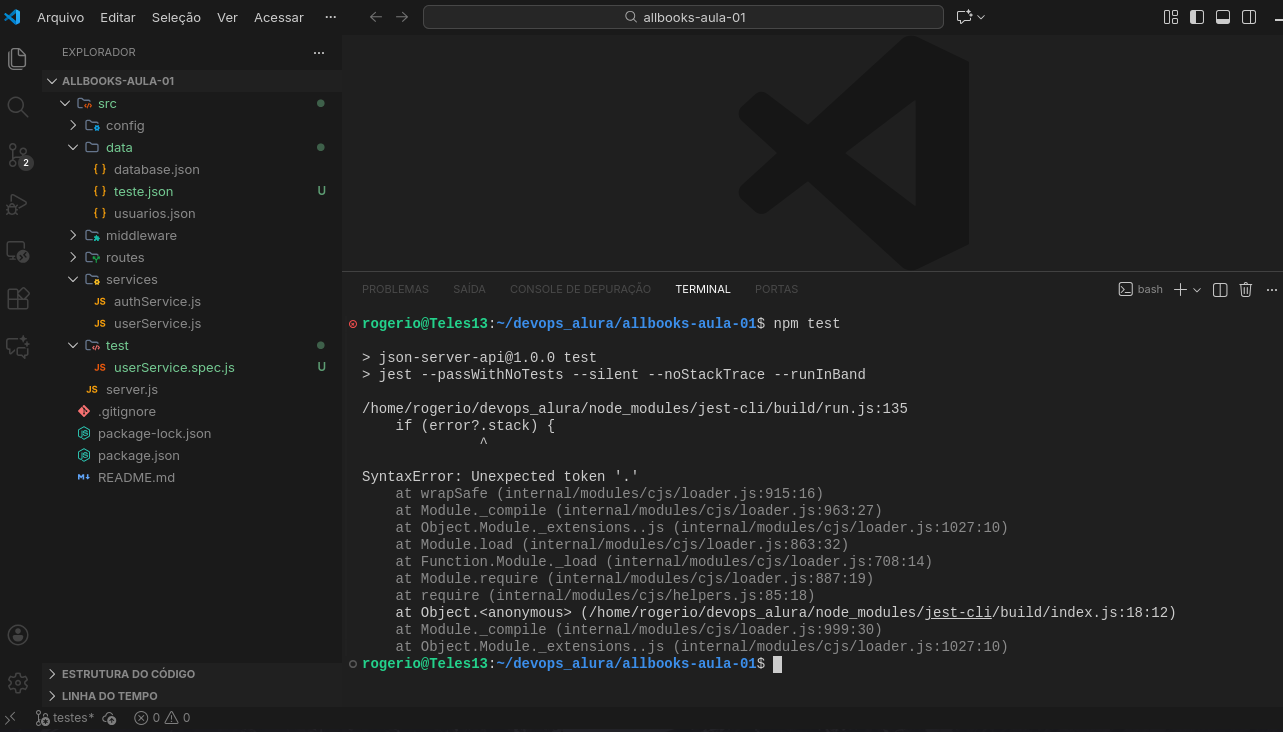Go forward using the navigation arrow

pyautogui.click(x=402, y=17)
